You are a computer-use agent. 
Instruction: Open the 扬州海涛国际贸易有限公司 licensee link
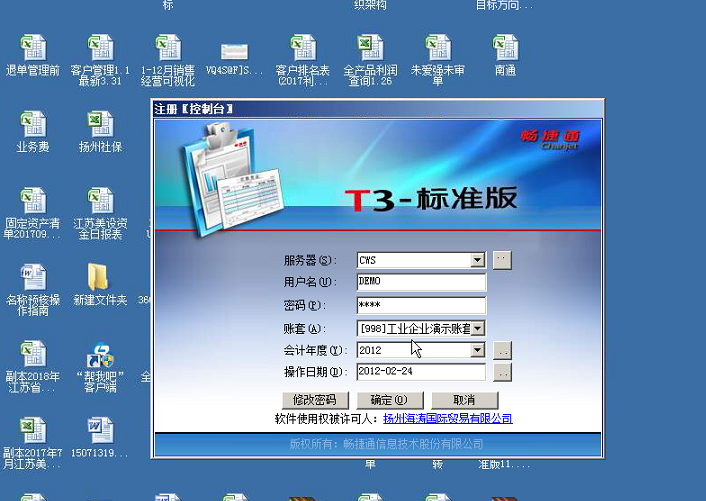coord(448,419)
